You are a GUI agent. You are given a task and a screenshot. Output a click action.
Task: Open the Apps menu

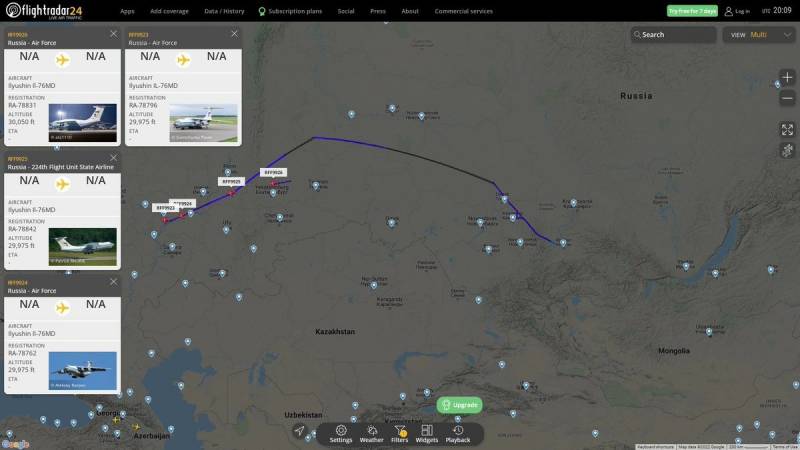(x=127, y=11)
